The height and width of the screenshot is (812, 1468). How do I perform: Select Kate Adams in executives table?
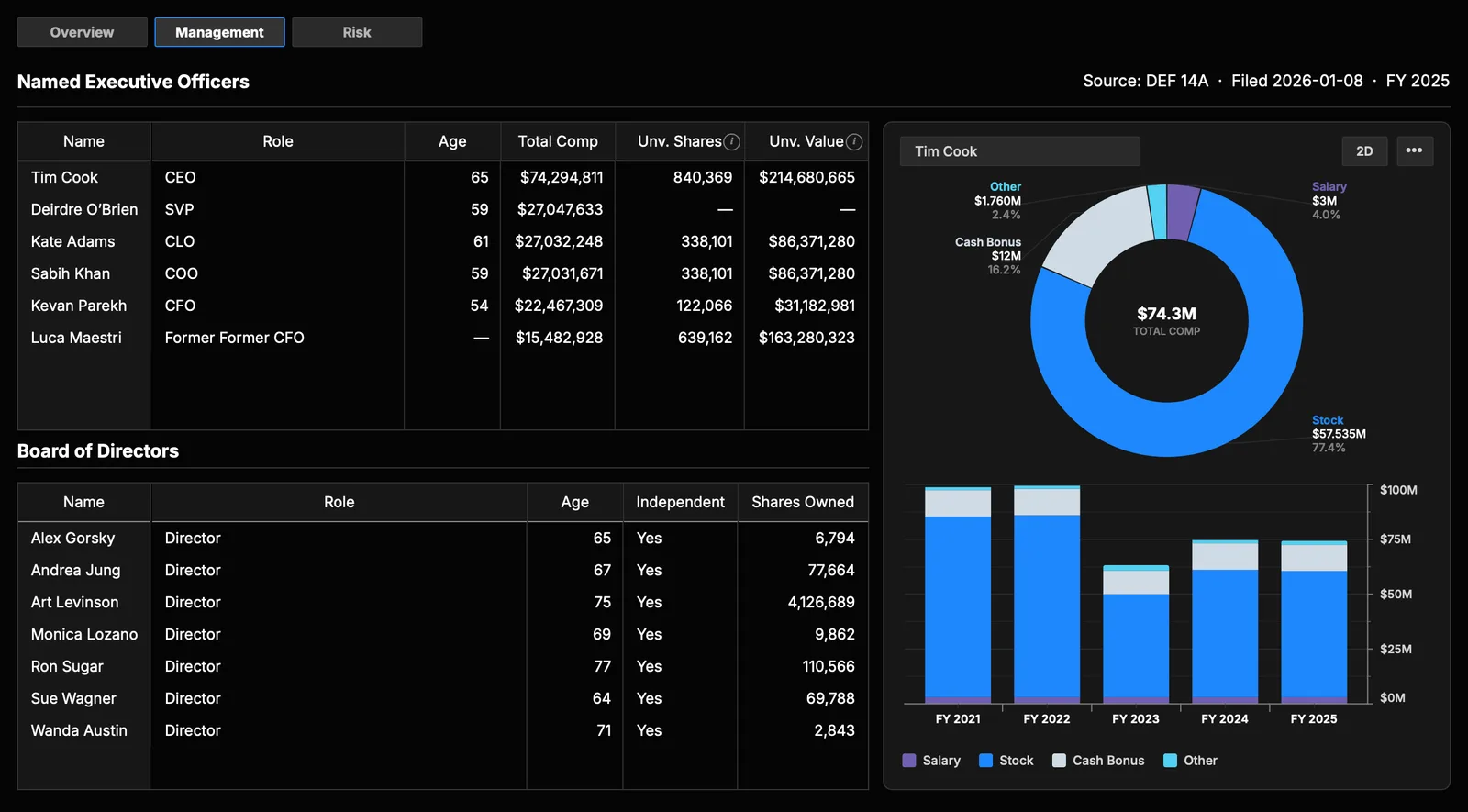[x=443, y=241]
